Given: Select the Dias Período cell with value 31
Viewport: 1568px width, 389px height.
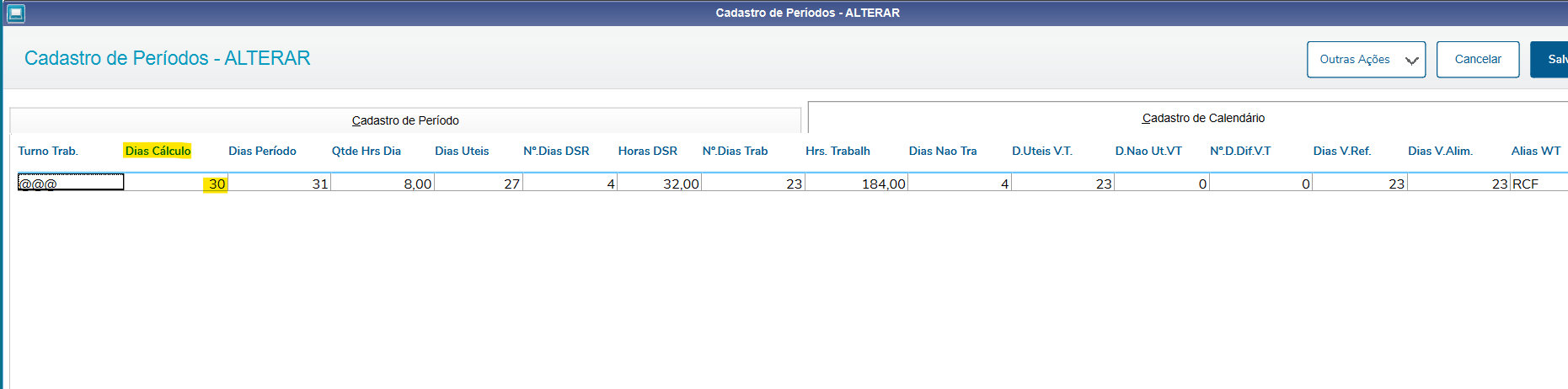Looking at the screenshot, I should pos(280,183).
